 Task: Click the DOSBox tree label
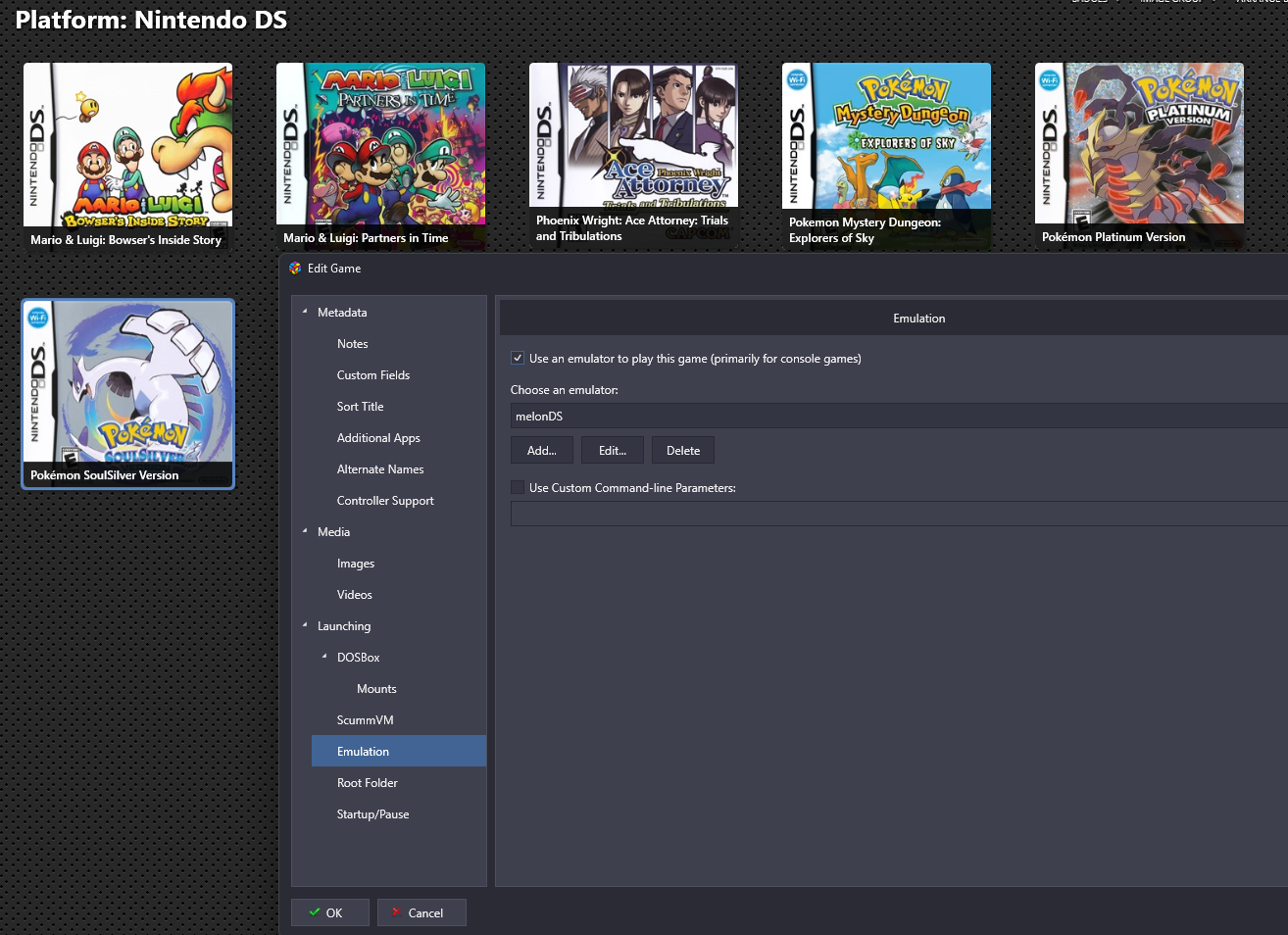coord(358,658)
